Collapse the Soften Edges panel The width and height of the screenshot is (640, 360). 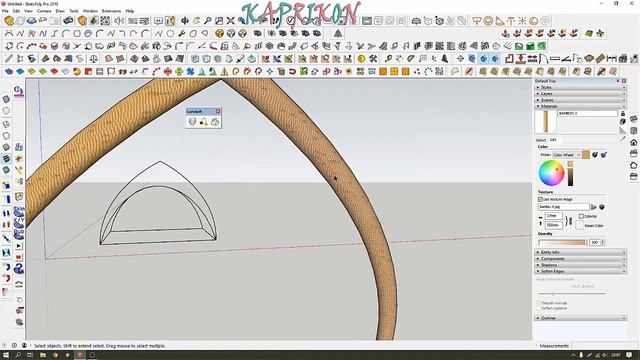point(580,271)
